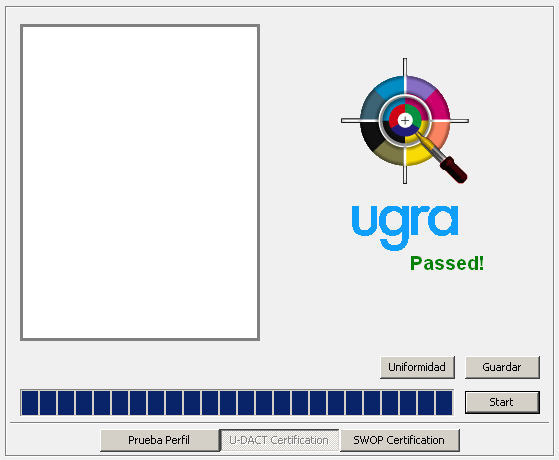Select the U-DACT Certification tab

[x=279, y=440]
